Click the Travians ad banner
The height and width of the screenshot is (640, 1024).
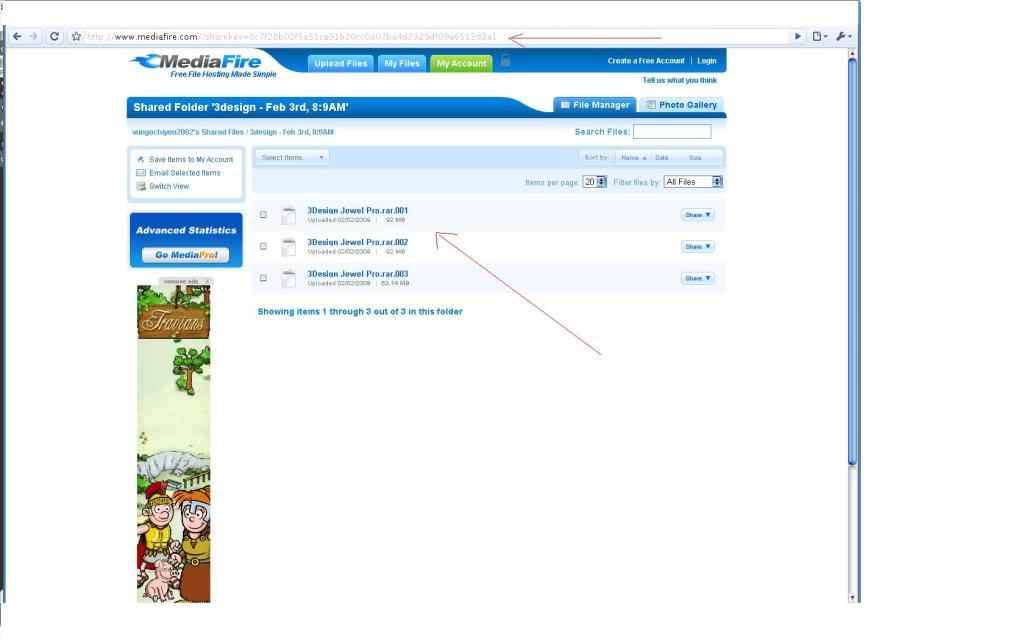coord(174,444)
